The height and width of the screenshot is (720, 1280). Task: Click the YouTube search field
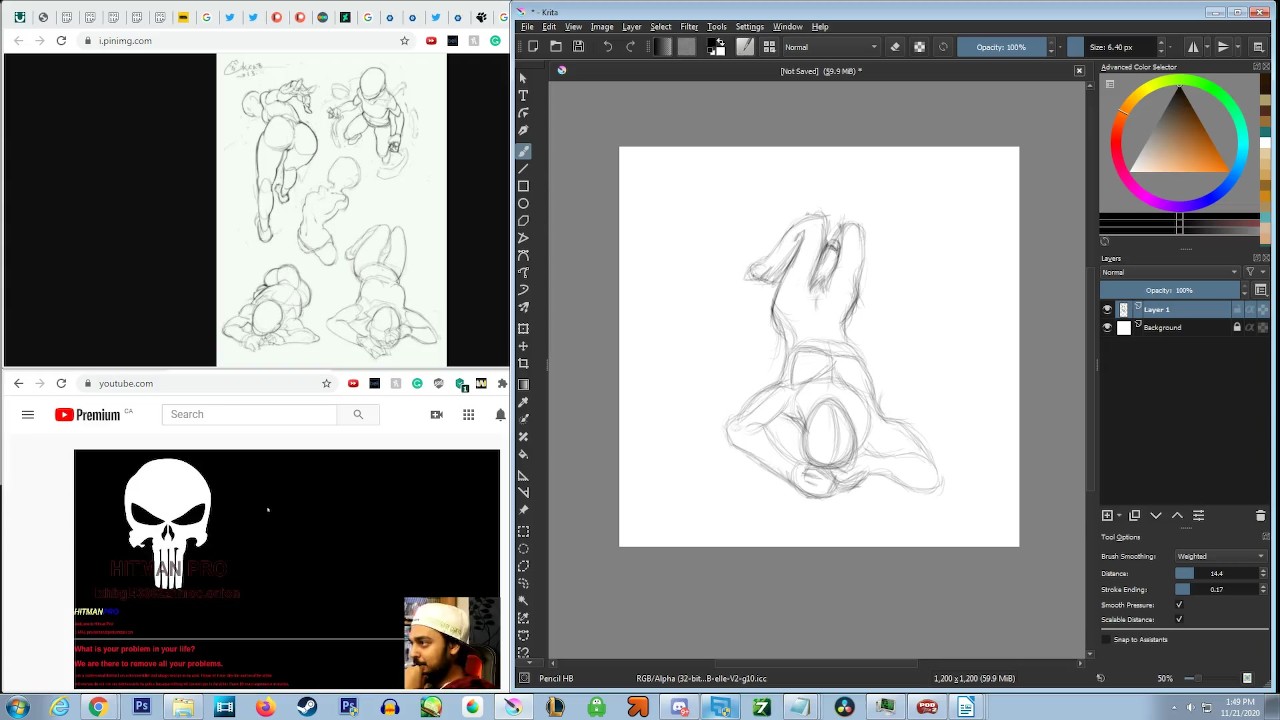(250, 414)
